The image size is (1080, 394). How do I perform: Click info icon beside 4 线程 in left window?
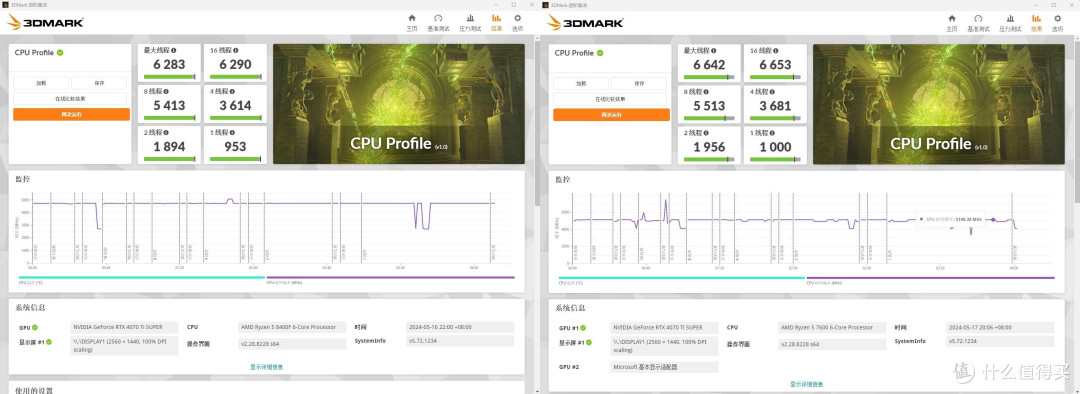point(230,91)
